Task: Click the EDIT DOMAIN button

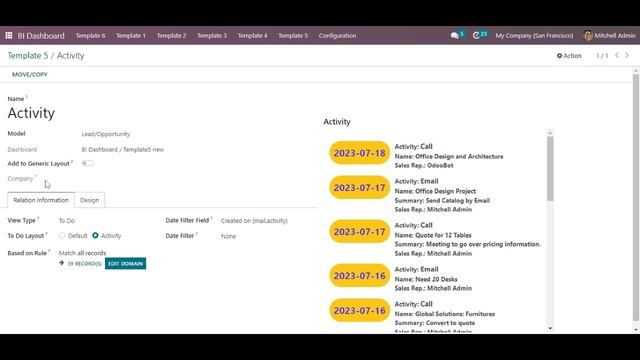Action: [125, 263]
